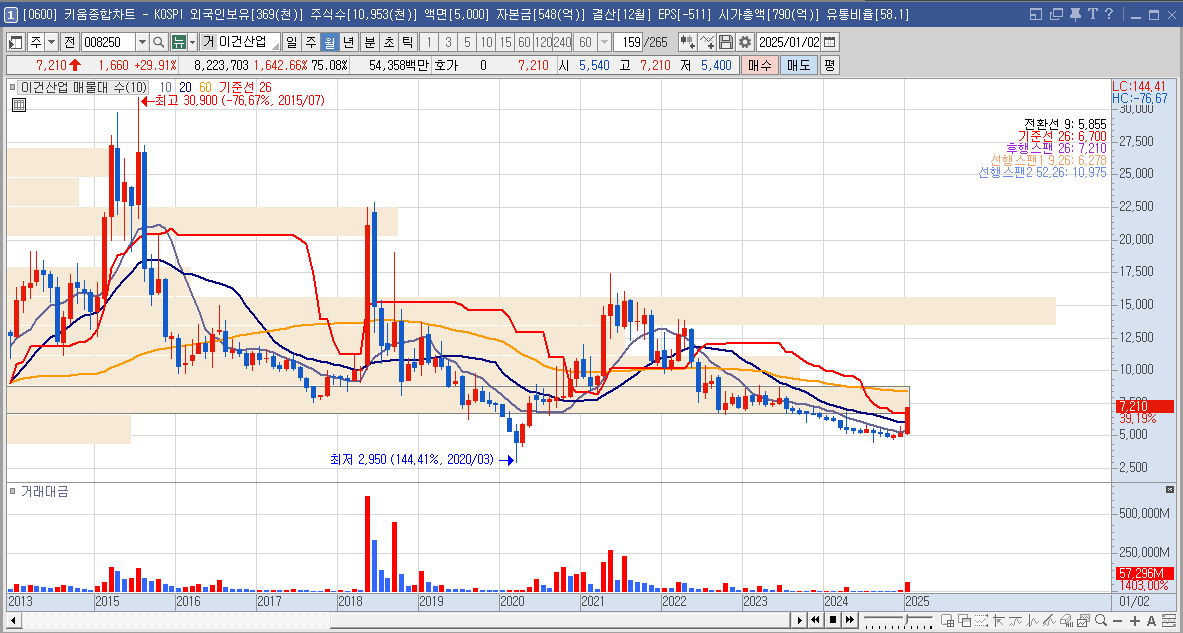Click the add overlay line chart icon
1183x633 pixels.
tap(707, 42)
